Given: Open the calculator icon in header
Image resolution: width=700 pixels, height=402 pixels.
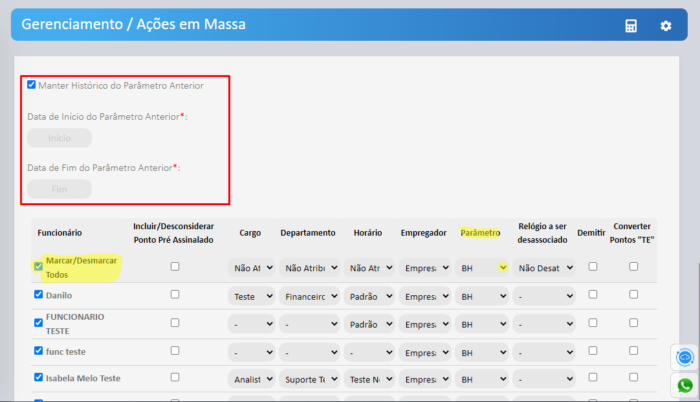Looking at the screenshot, I should coord(631,25).
